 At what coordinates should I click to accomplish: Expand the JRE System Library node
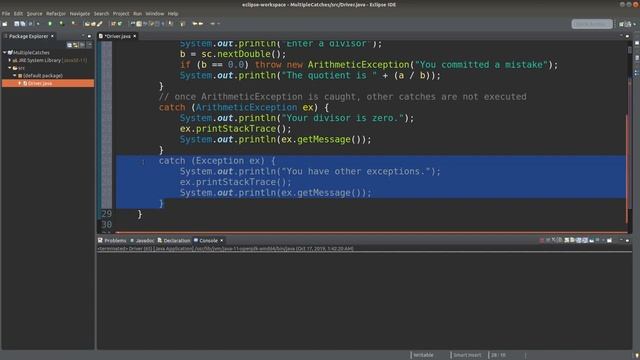(10, 60)
